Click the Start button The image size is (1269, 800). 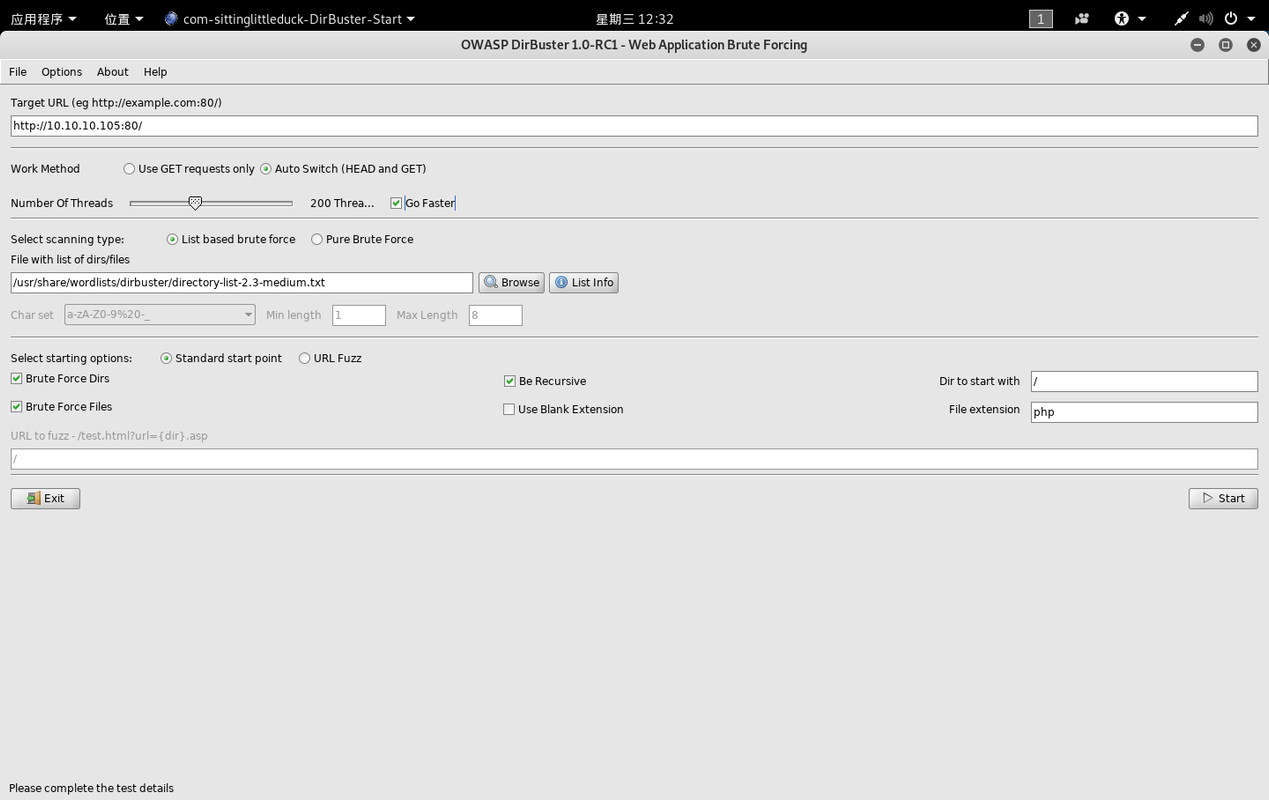point(1223,498)
